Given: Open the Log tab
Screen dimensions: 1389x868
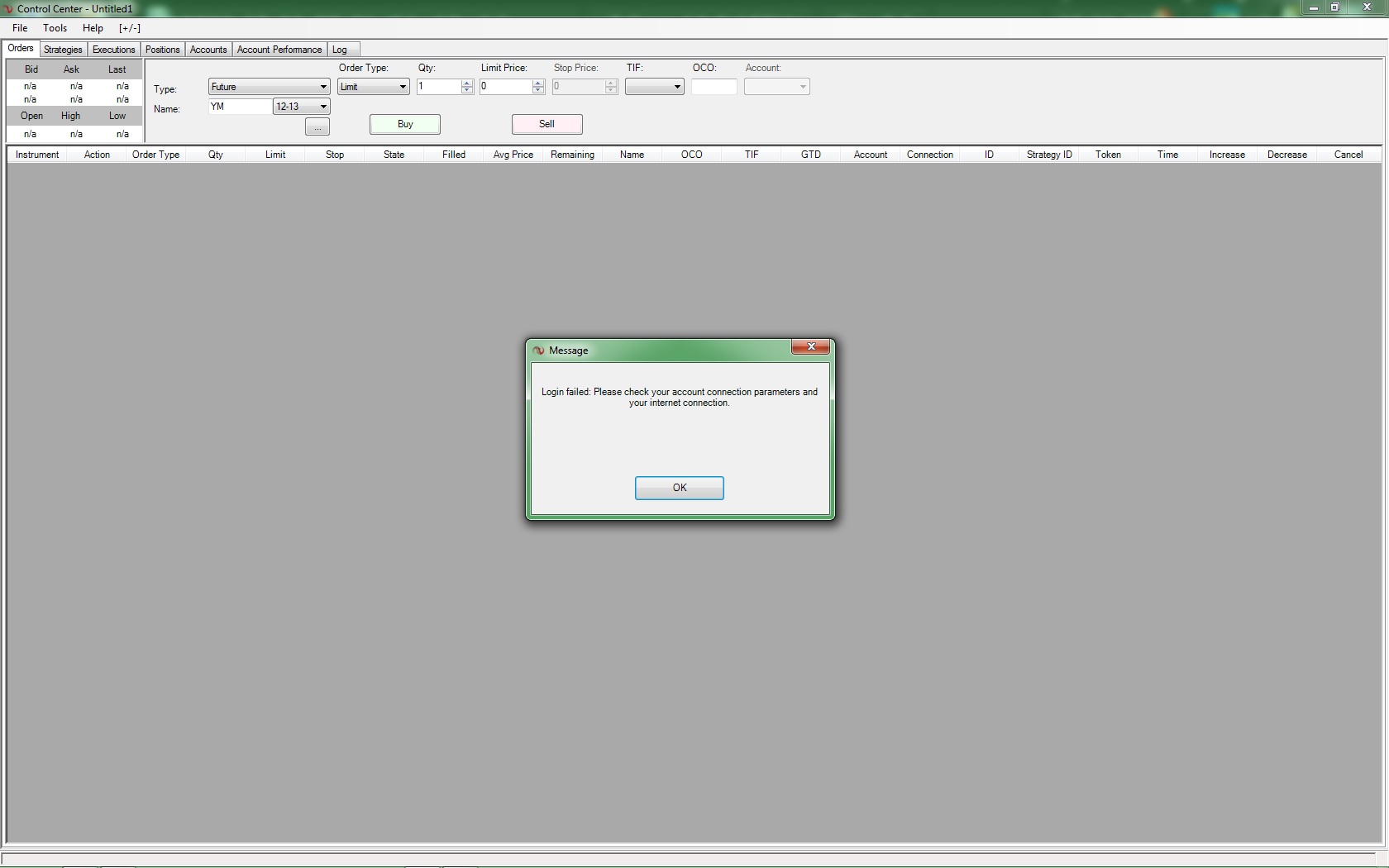Looking at the screenshot, I should point(339,50).
